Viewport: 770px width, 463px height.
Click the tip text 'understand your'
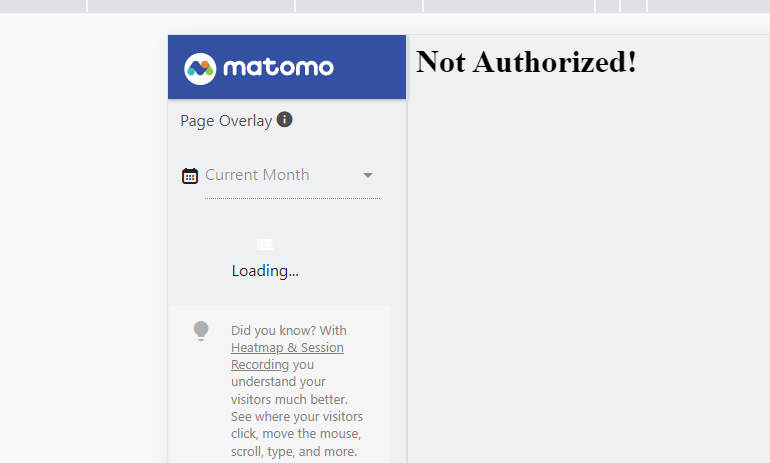click(x=278, y=382)
